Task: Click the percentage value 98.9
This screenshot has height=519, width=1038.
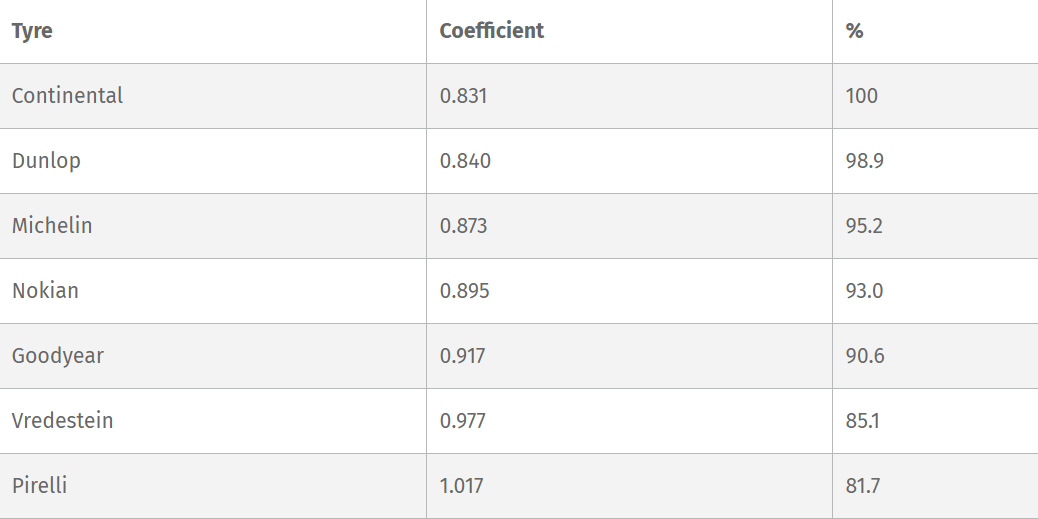Action: pos(864,161)
